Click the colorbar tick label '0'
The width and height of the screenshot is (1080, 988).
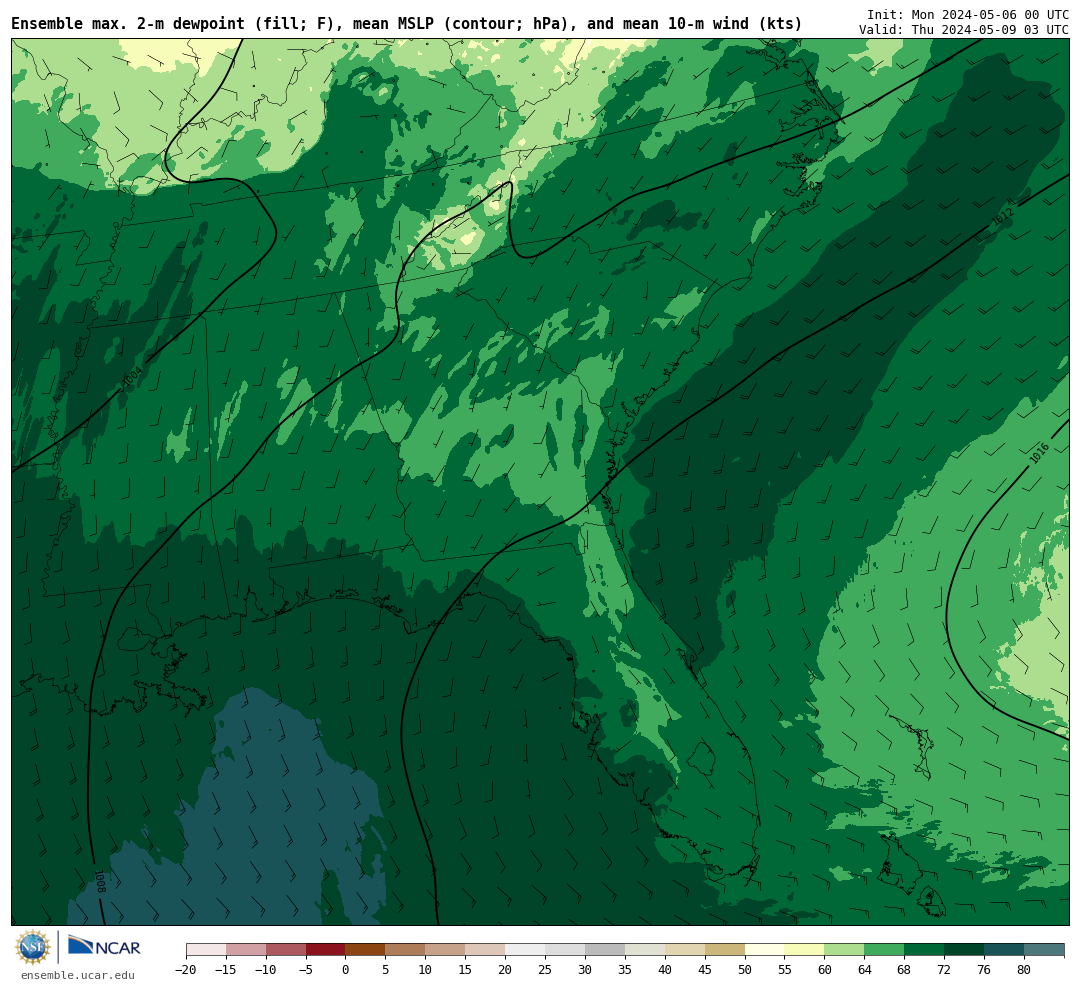pyautogui.click(x=346, y=969)
